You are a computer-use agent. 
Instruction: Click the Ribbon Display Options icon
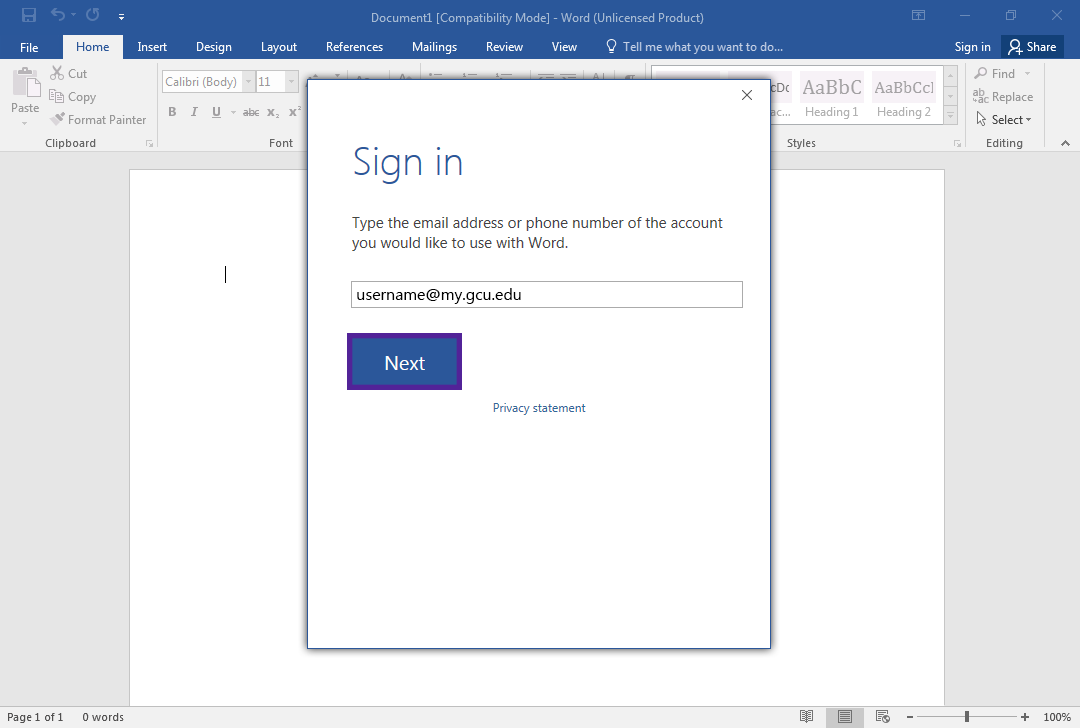918,15
